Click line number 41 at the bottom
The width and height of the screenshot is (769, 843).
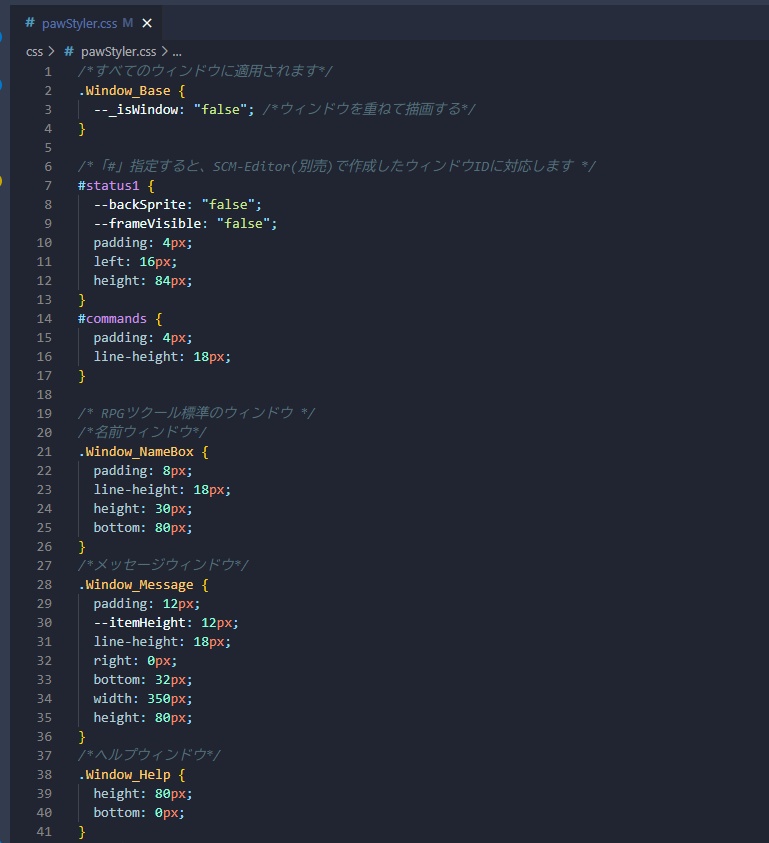pyautogui.click(x=42, y=832)
